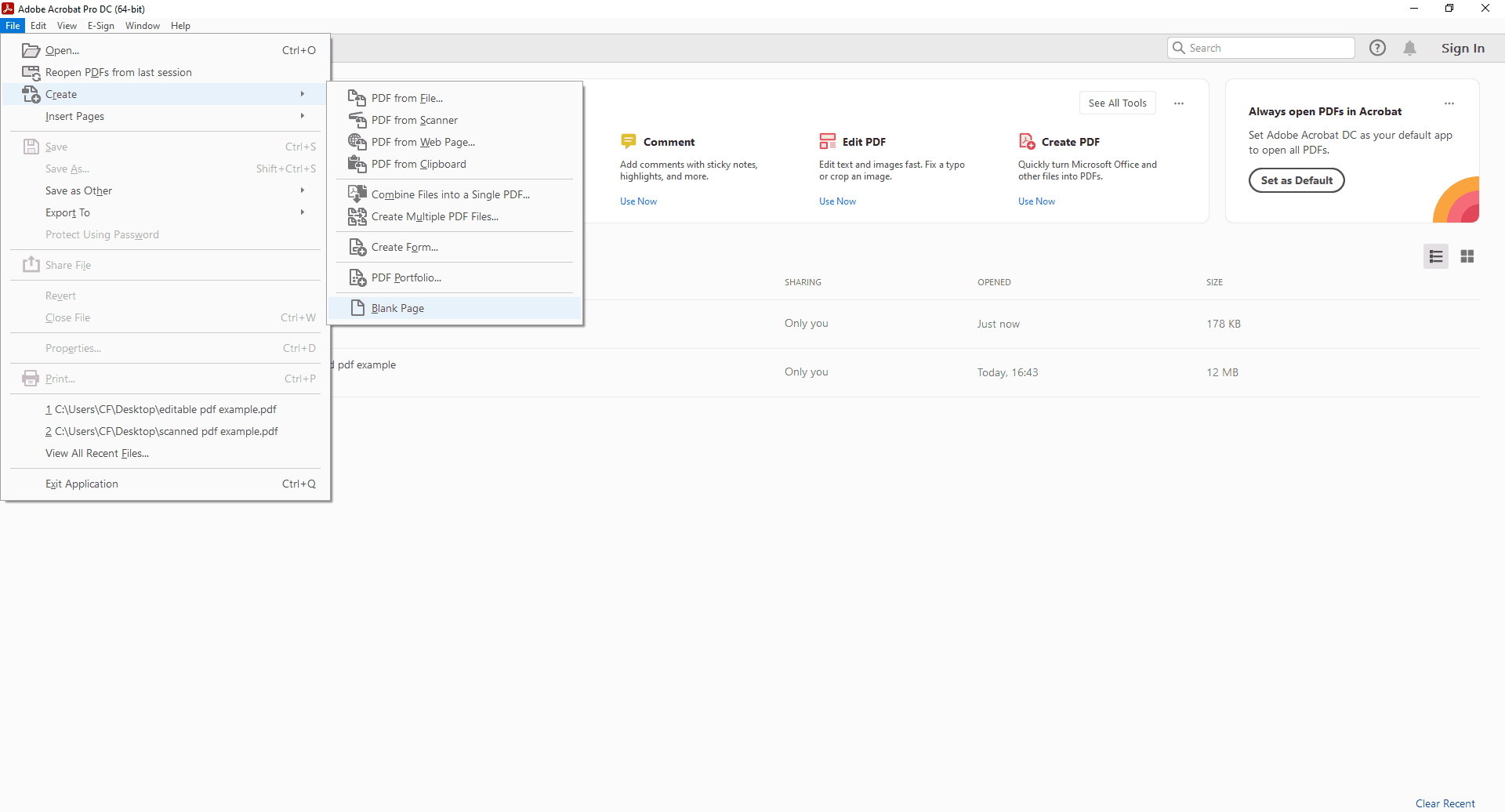Click the Edit PDF tool icon
Image resolution: width=1505 pixels, height=812 pixels.
(x=827, y=141)
